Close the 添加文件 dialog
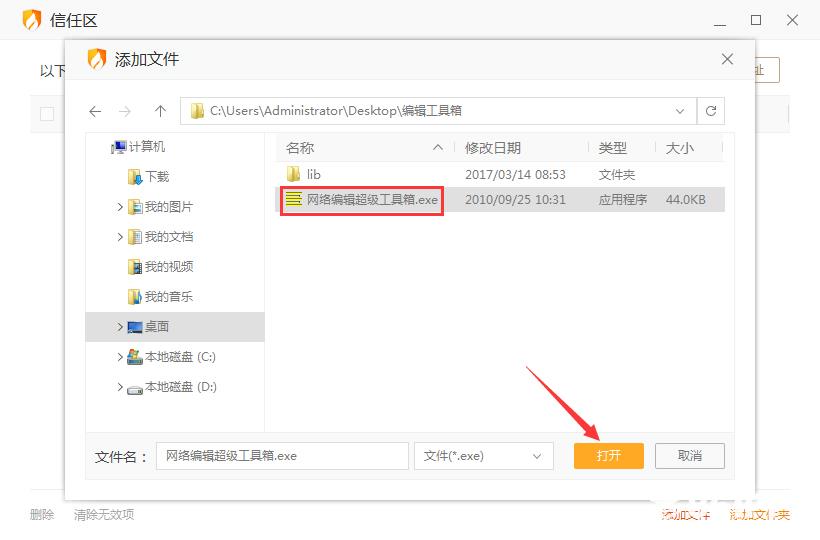The width and height of the screenshot is (820, 540). pos(727,59)
